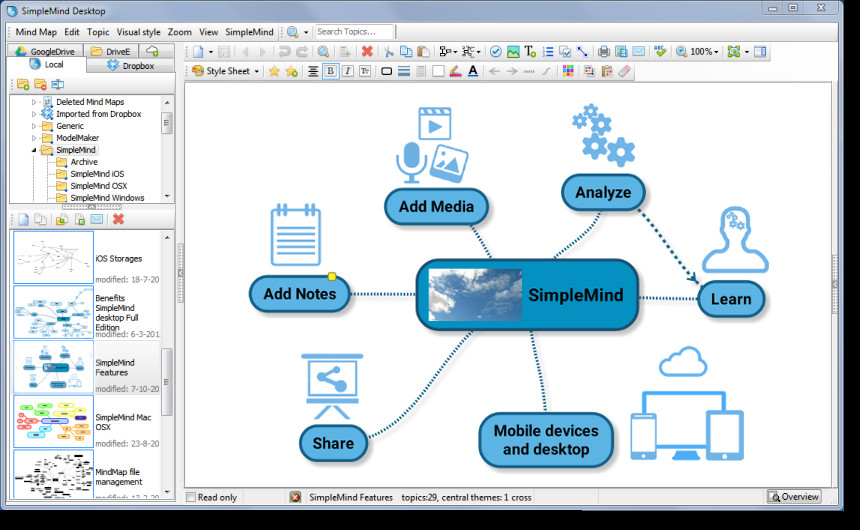Viewport: 860px width, 530px height.
Task: Click the spell check ABC icon
Action: pyautogui.click(x=660, y=52)
